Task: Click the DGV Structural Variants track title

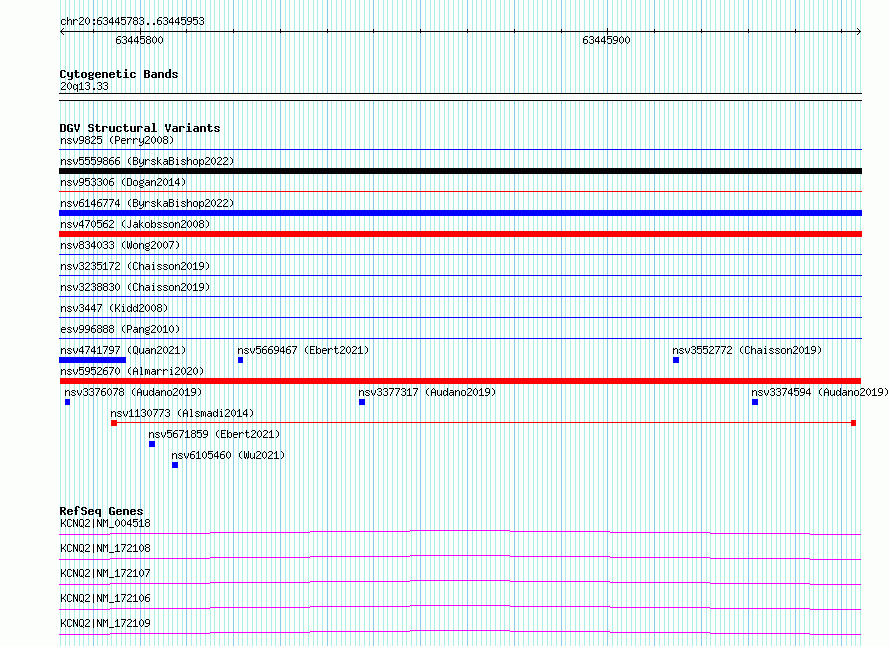Action: pos(140,128)
